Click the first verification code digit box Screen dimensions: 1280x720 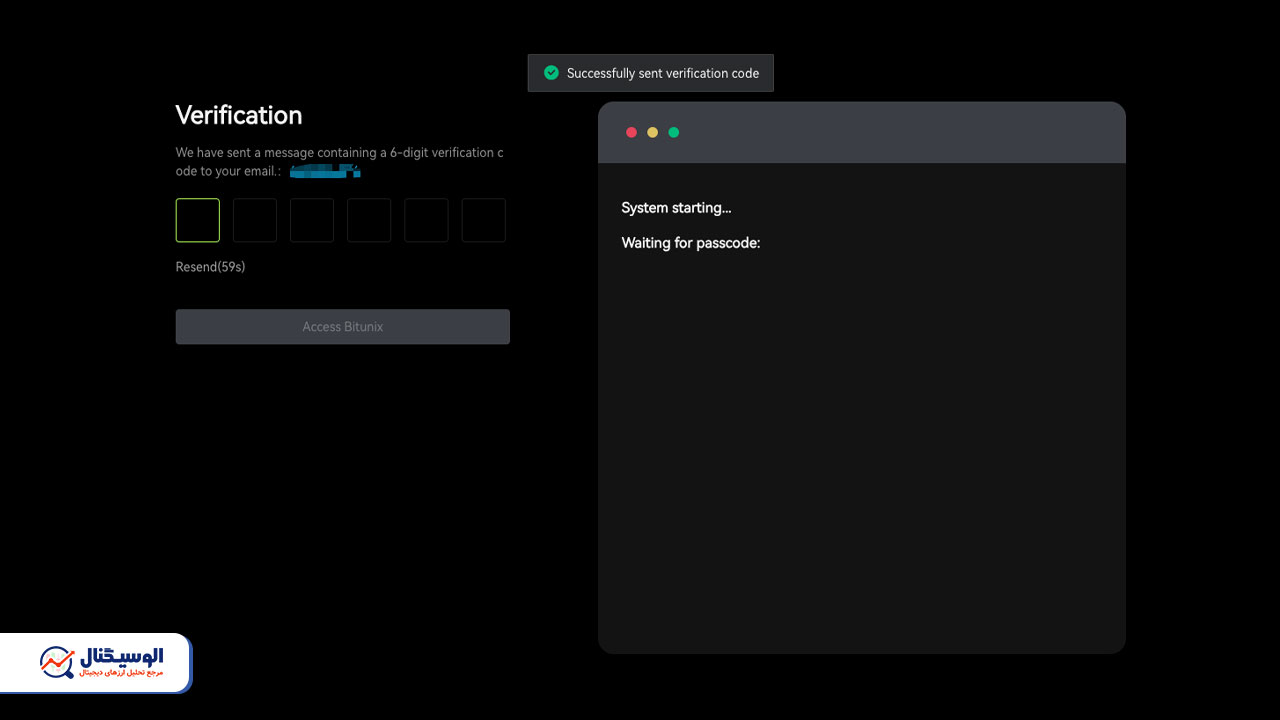[x=198, y=220]
